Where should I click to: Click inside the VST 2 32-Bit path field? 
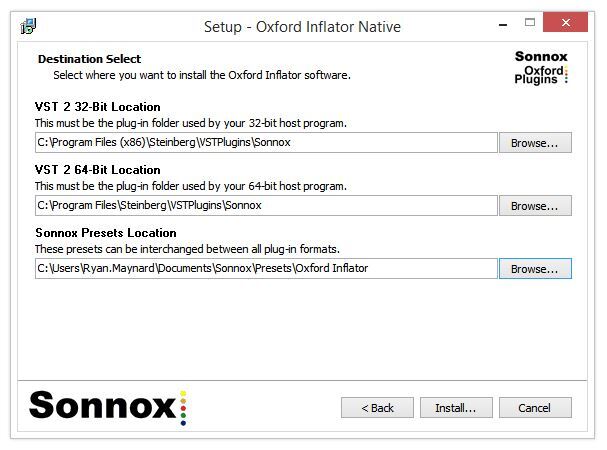[266, 143]
